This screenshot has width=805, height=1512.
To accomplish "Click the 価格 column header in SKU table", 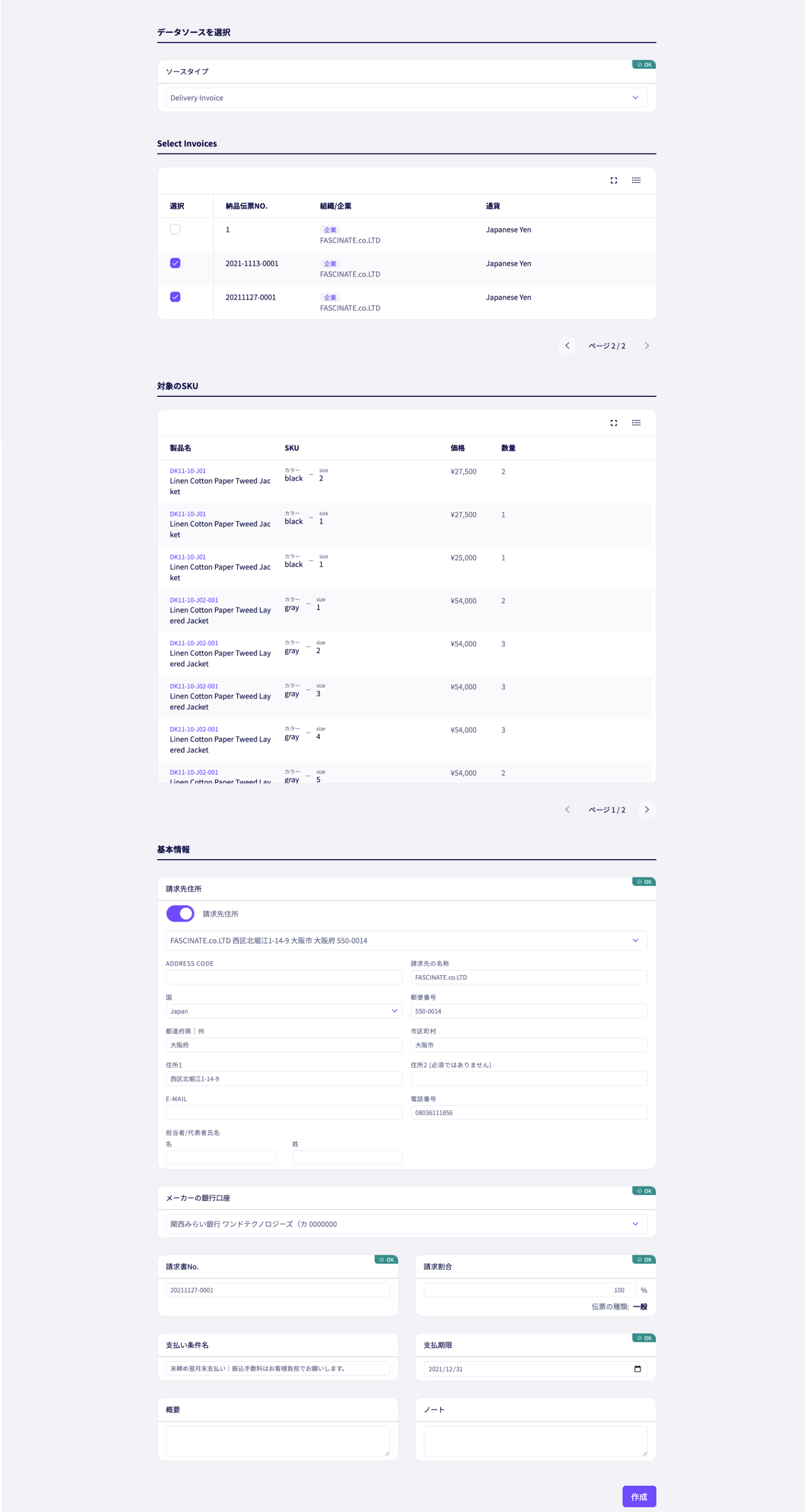I will [458, 448].
